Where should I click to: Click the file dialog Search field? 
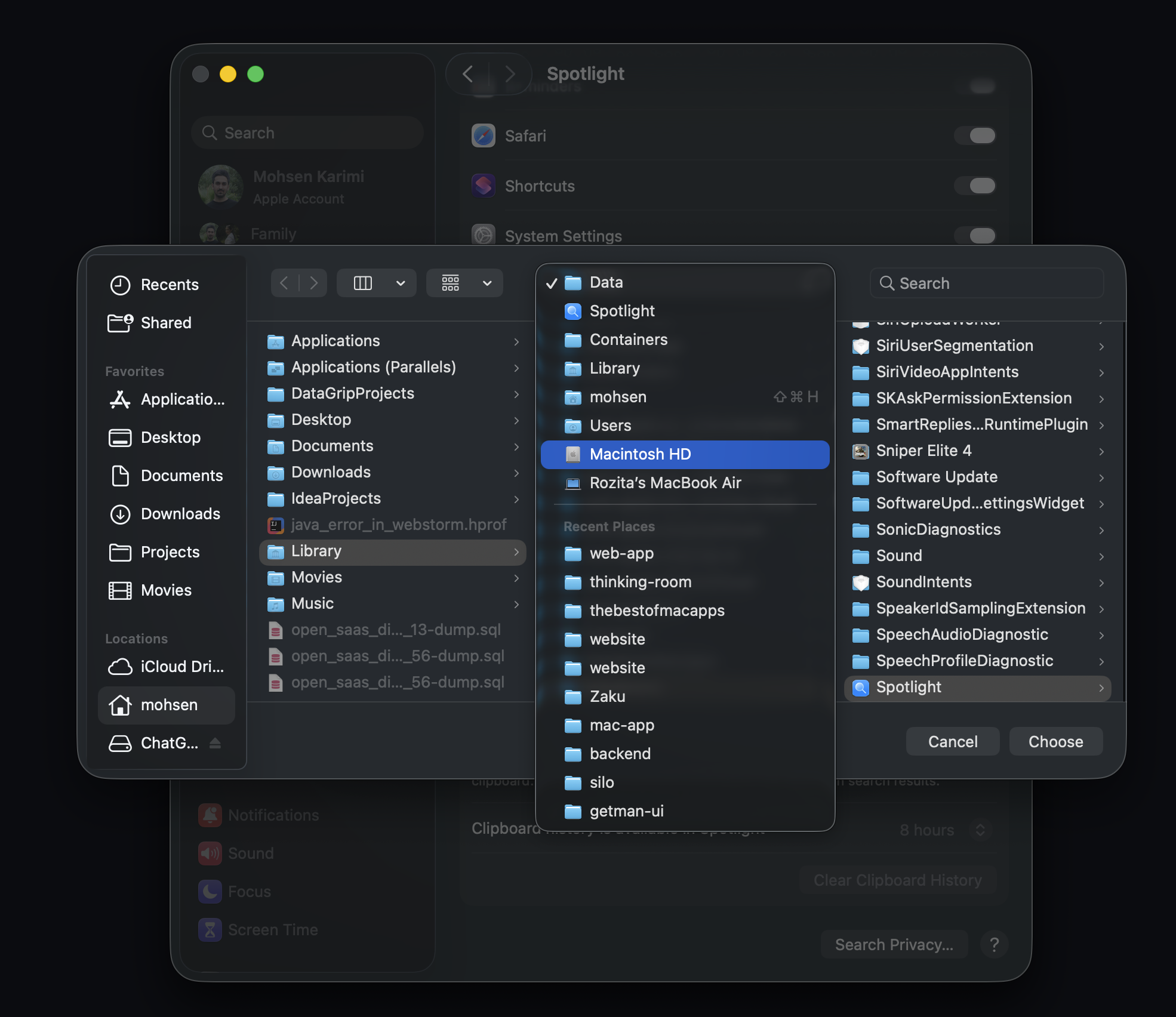[x=987, y=283]
